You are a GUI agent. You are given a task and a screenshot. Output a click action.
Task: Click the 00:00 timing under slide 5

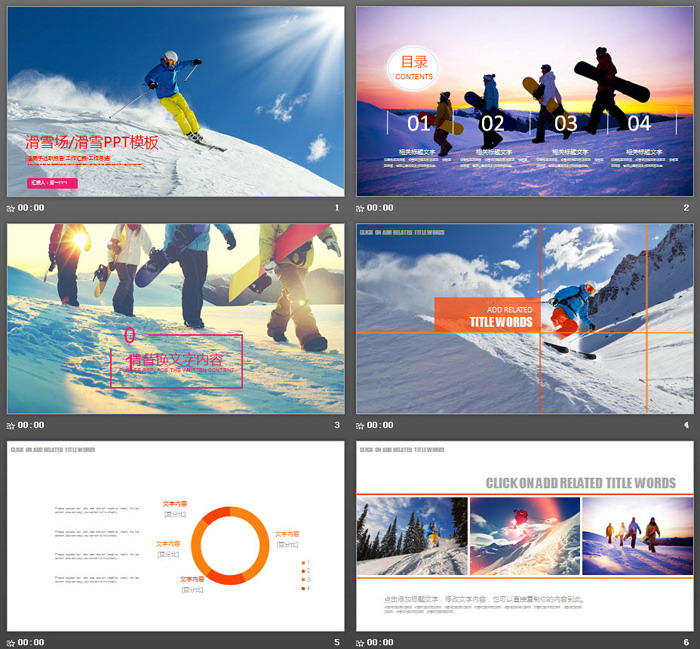[31, 643]
